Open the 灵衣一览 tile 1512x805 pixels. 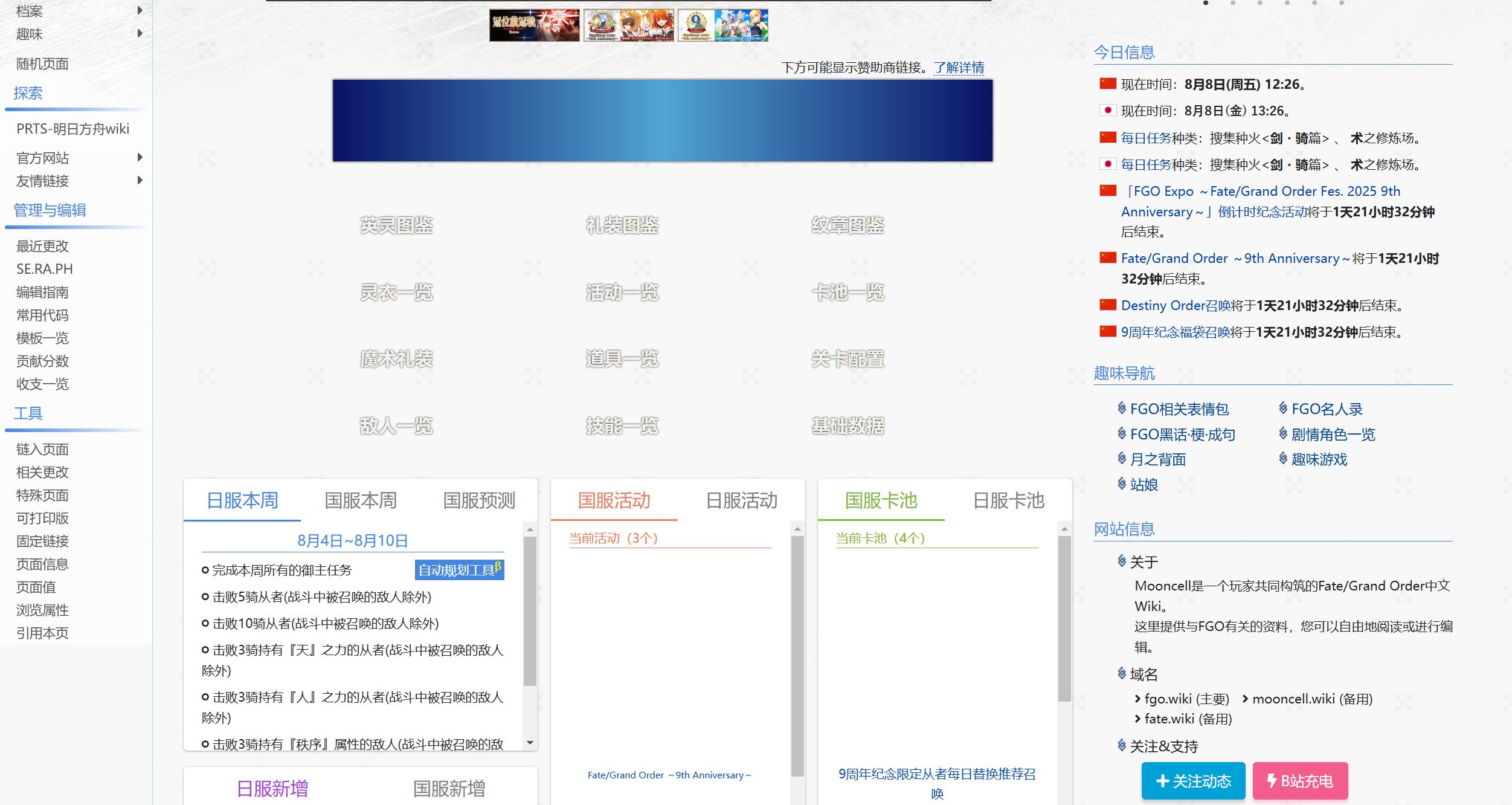pos(396,293)
